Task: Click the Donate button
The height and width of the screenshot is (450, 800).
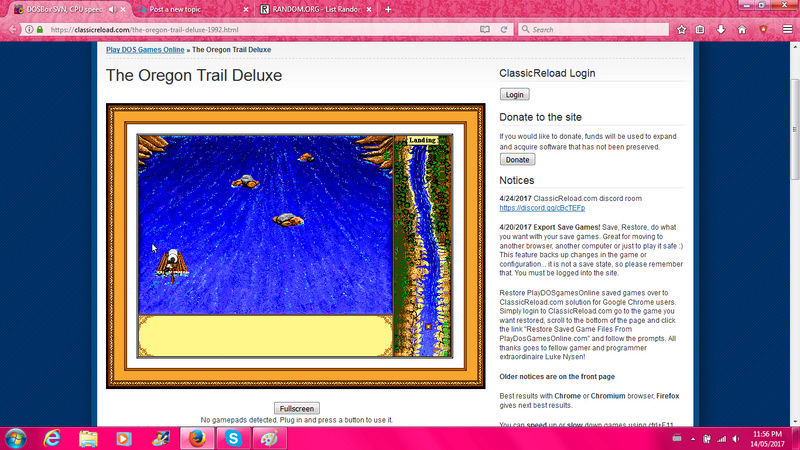Action: coord(517,160)
